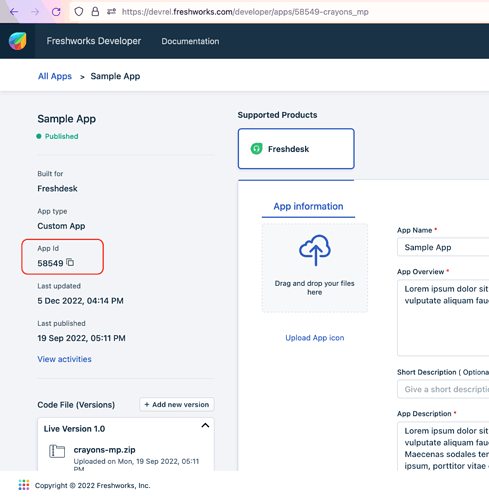Click inside the App Overview text area
Image resolution: width=489 pixels, height=500 pixels.
tap(443, 318)
